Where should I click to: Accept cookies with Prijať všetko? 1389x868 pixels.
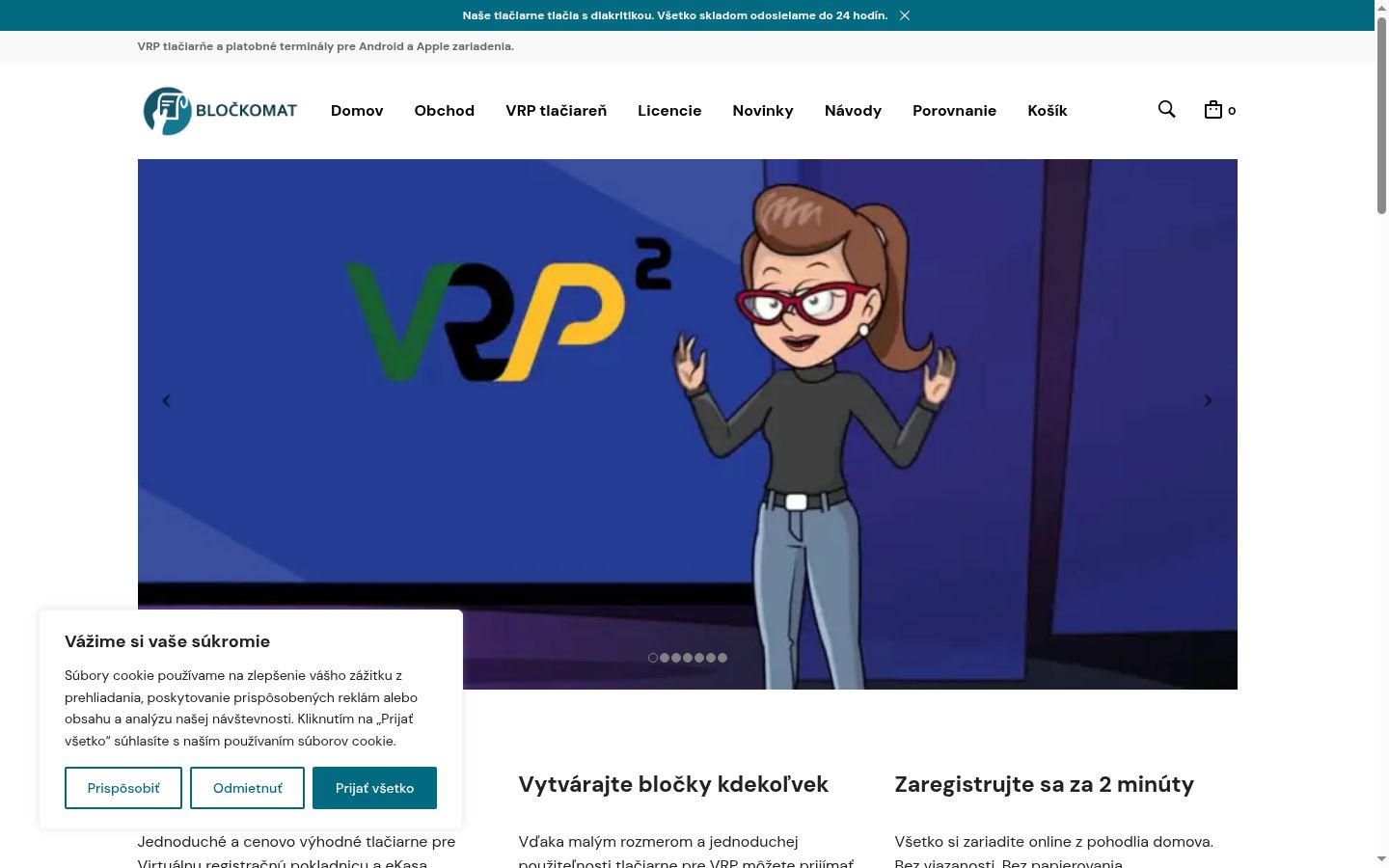374,788
